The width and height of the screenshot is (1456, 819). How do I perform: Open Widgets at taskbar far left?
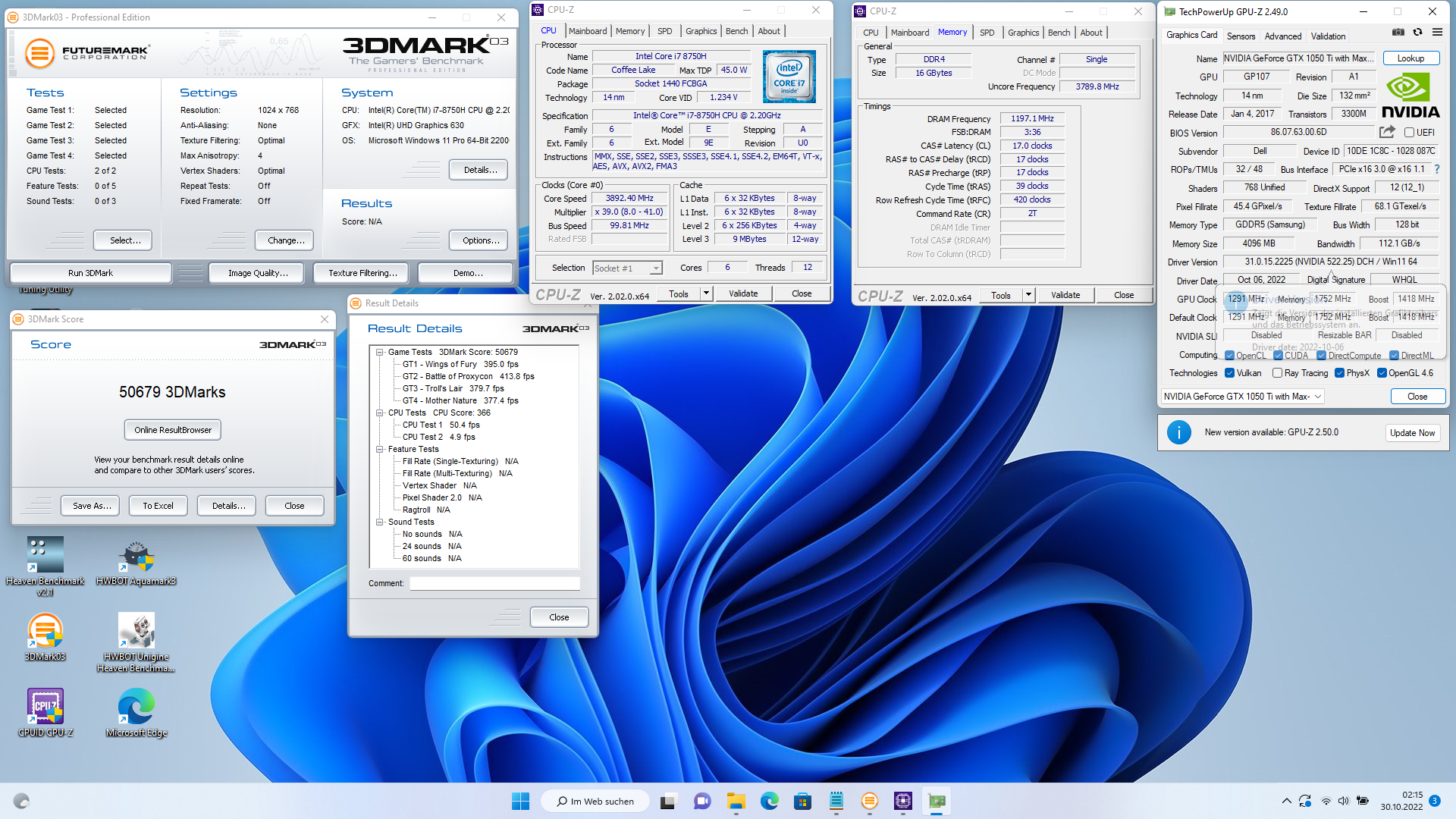point(21,801)
